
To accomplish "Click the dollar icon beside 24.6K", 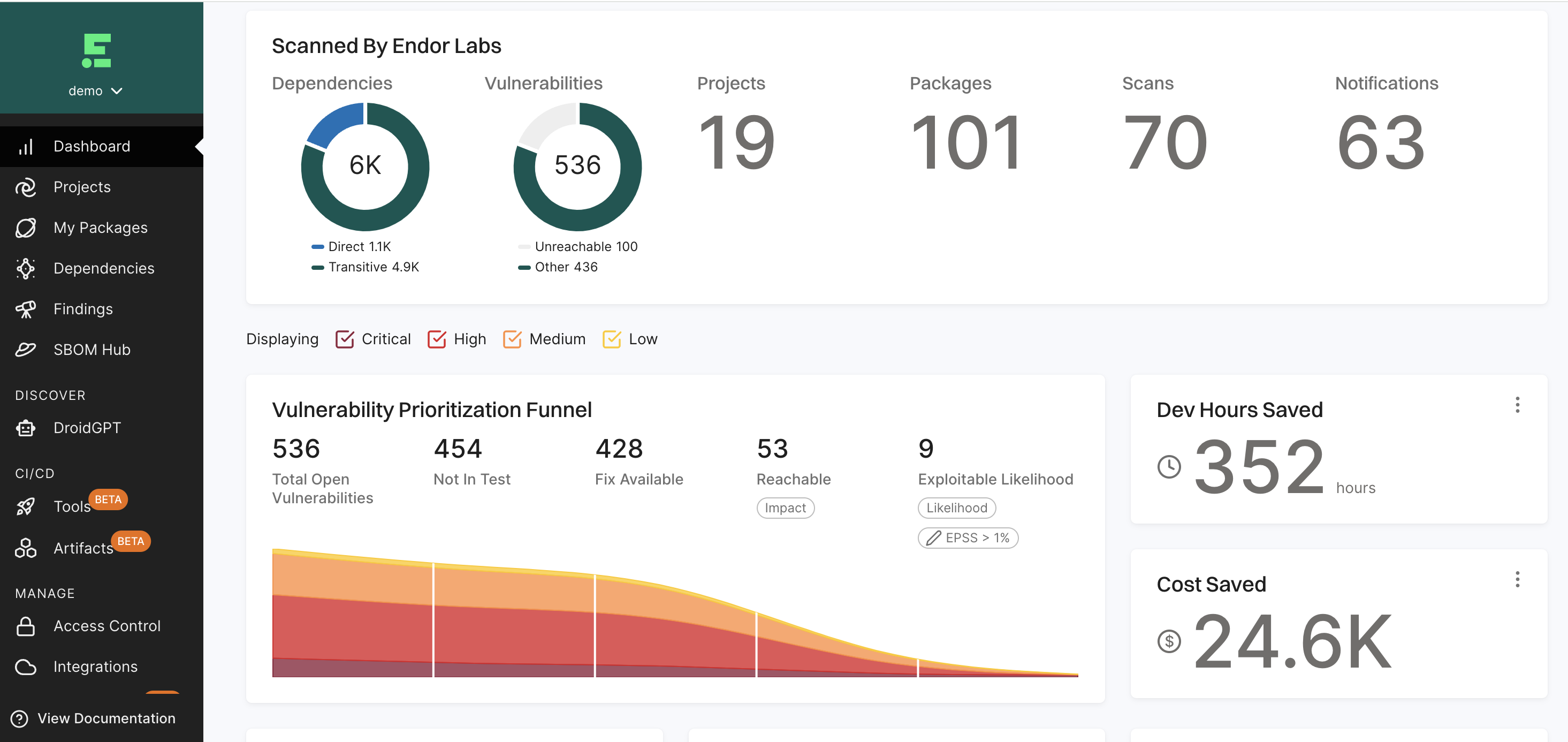I will click(1169, 641).
